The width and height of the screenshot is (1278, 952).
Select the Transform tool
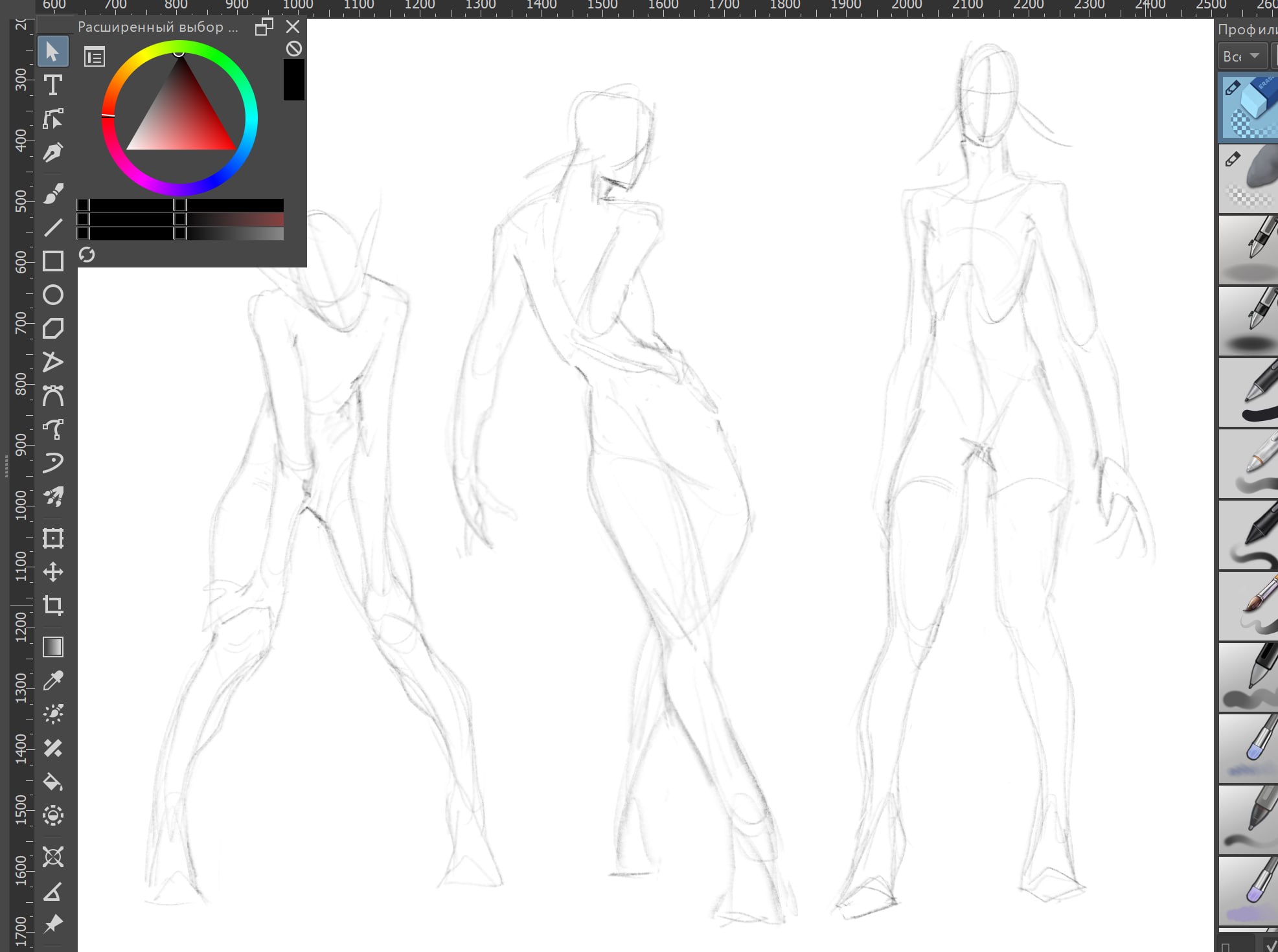tap(53, 538)
